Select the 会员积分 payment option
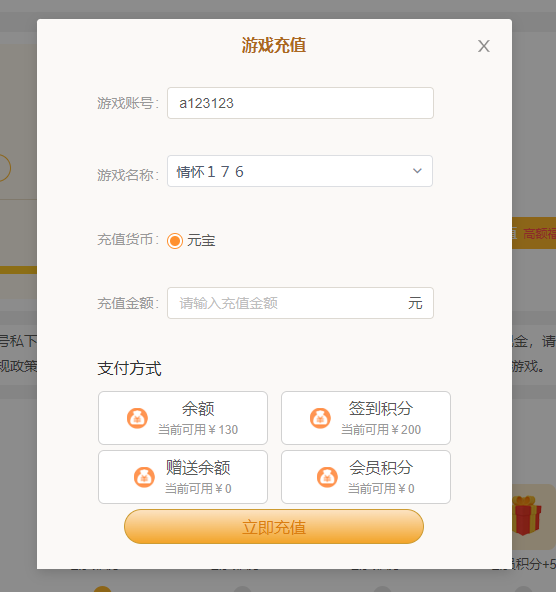The width and height of the screenshot is (556, 592). (366, 477)
